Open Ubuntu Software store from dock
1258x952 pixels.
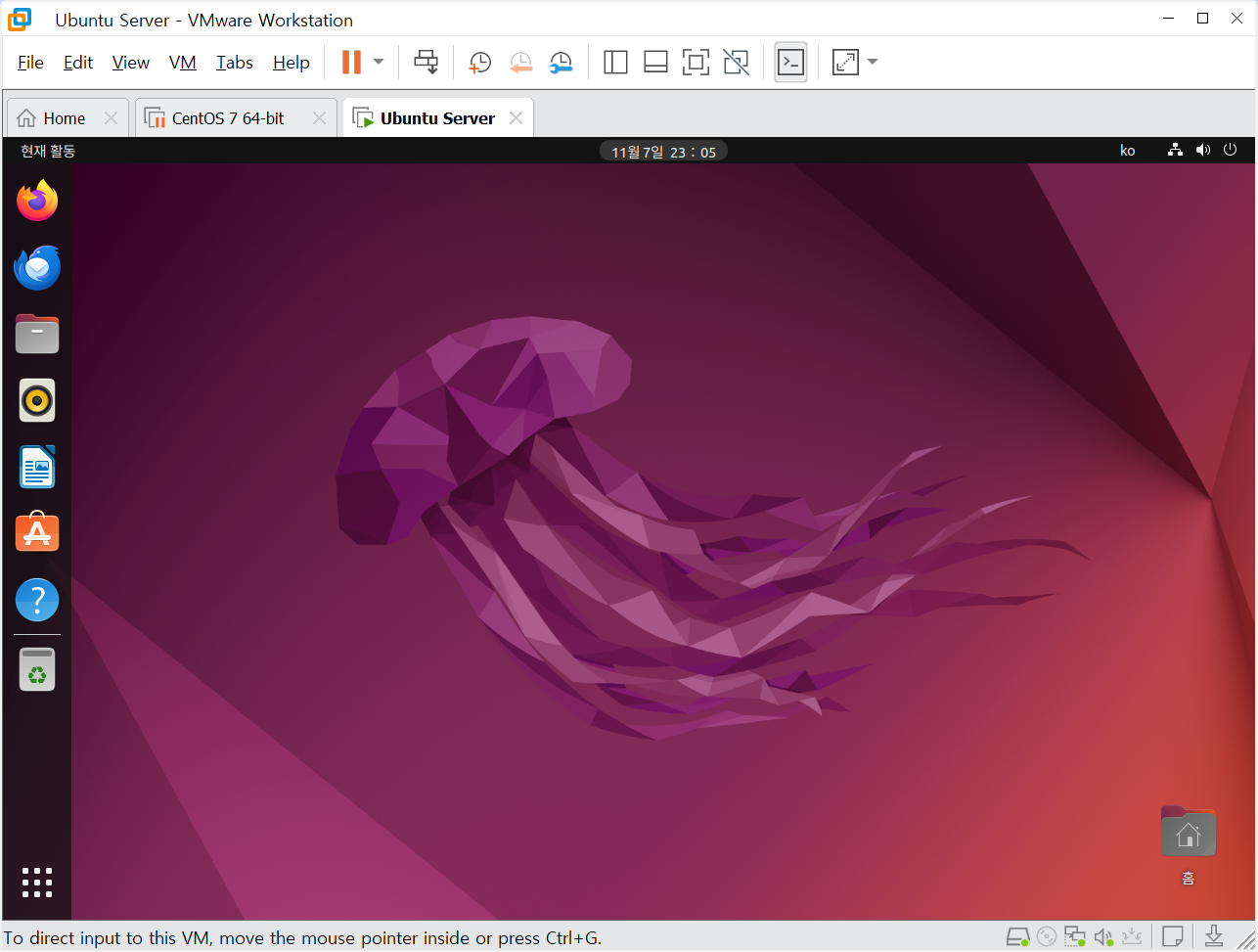[37, 532]
